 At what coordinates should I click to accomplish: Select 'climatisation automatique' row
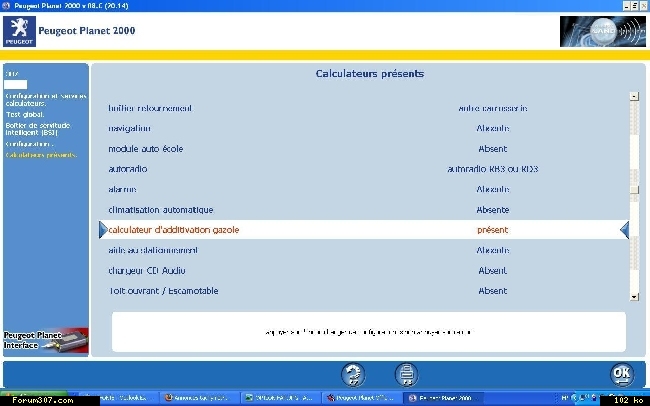click(x=161, y=210)
